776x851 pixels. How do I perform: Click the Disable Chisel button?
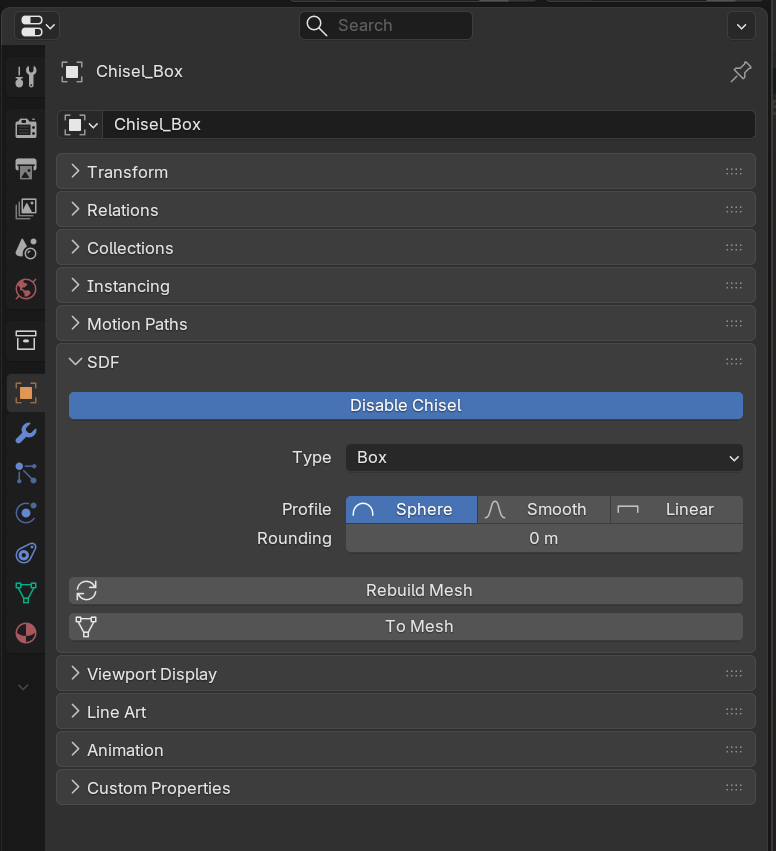coord(405,405)
